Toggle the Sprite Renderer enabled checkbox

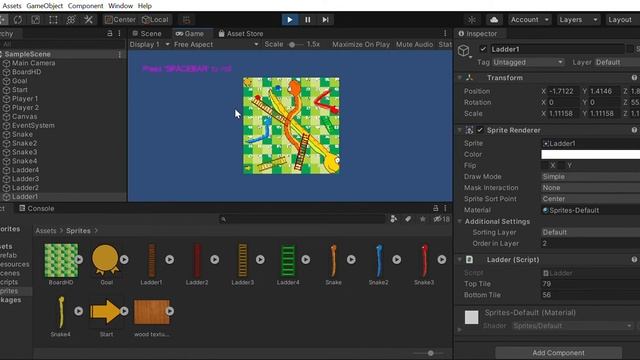coord(480,130)
